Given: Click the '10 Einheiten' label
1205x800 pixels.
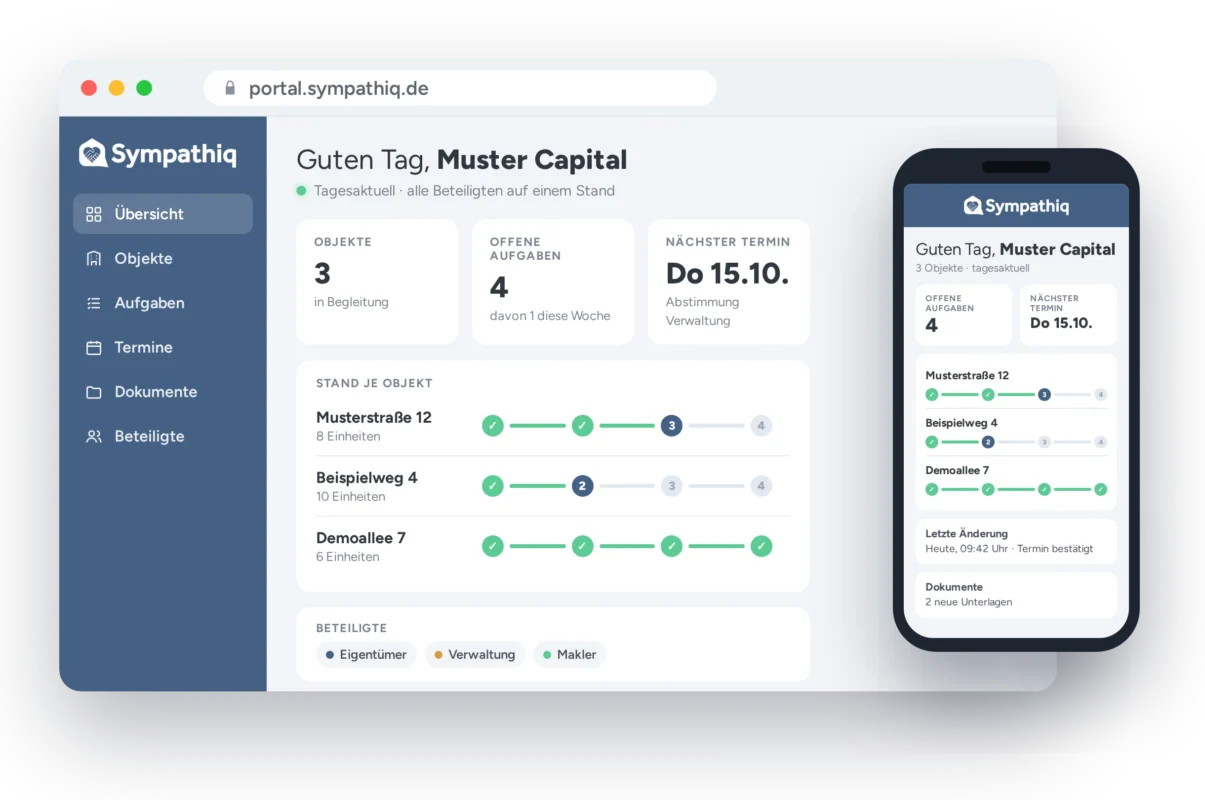Looking at the screenshot, I should (x=351, y=497).
